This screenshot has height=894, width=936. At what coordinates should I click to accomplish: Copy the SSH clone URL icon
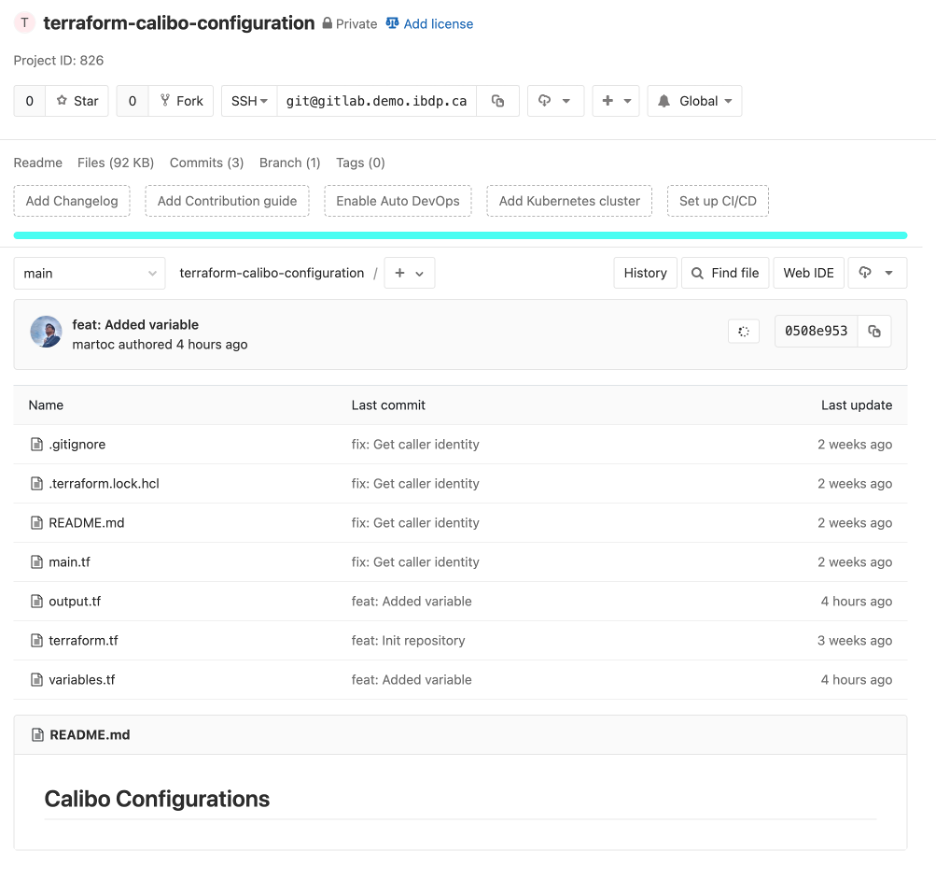point(498,101)
